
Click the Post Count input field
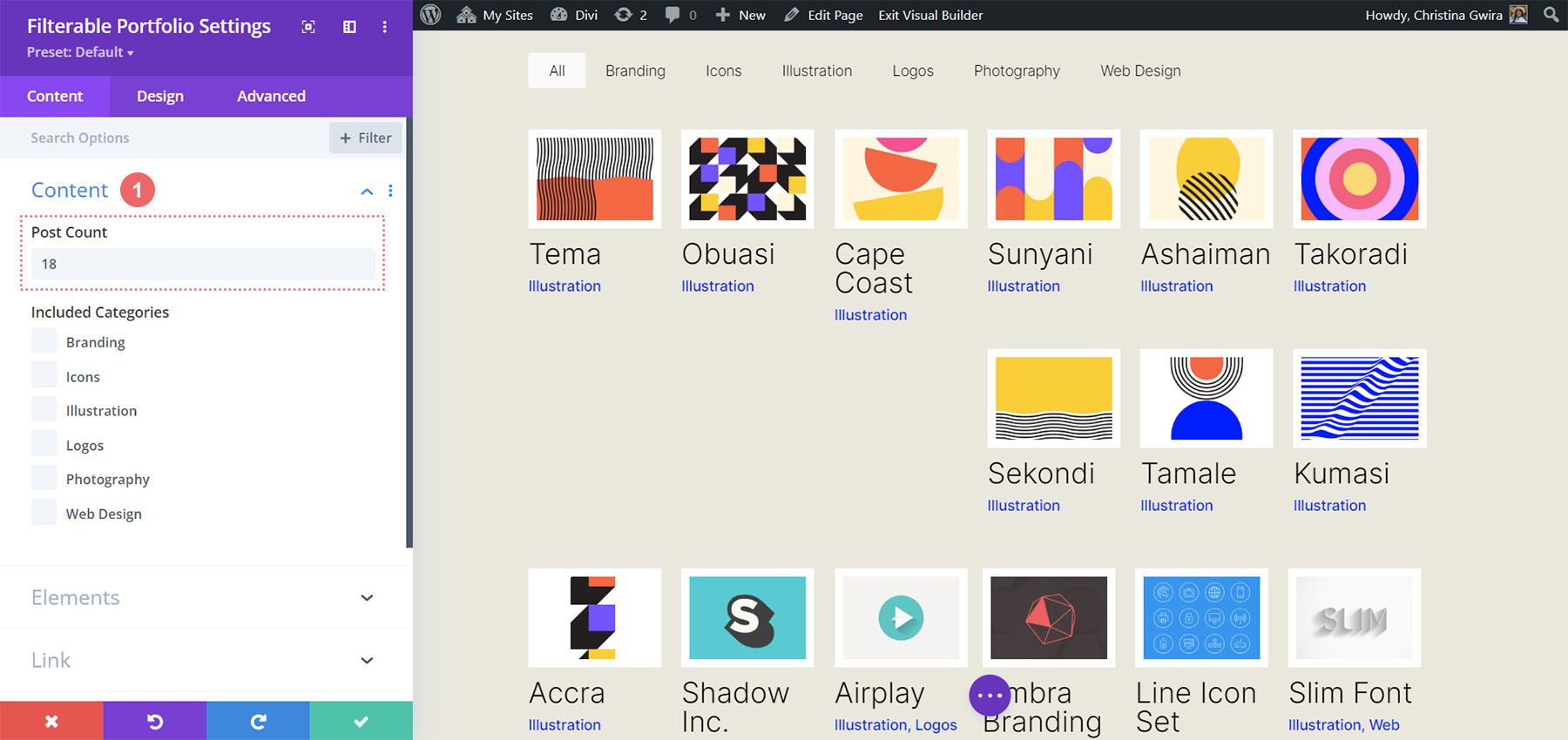tap(203, 264)
